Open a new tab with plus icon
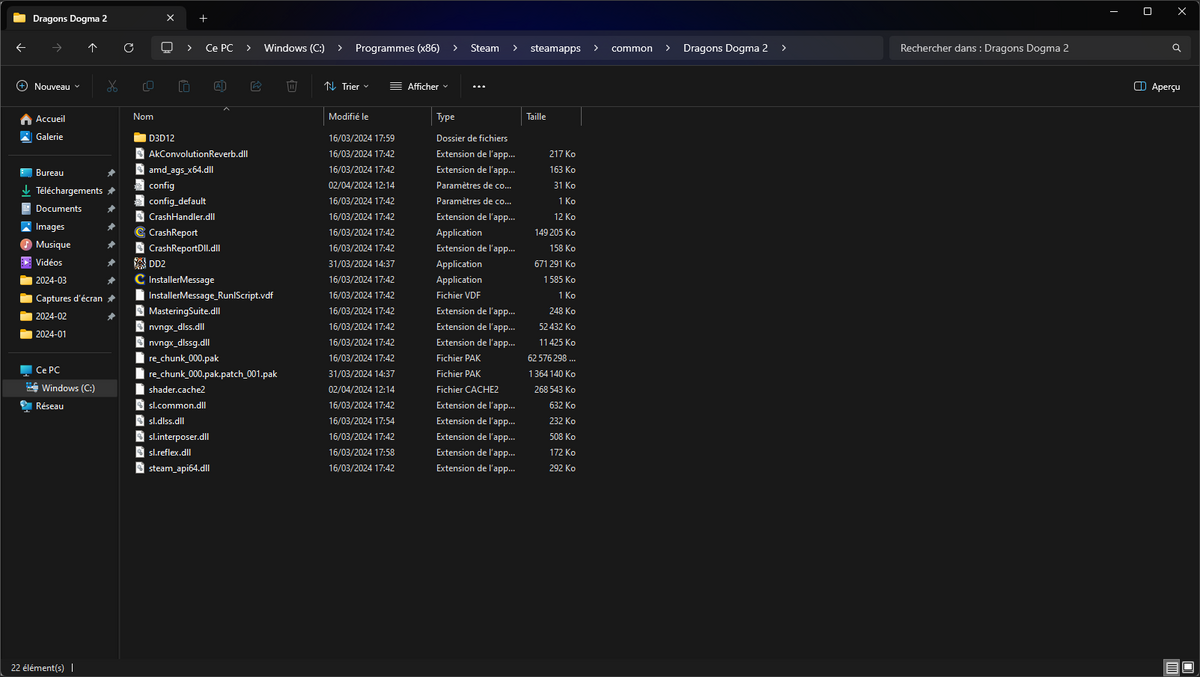Screen dimensions: 1200x677 [x=203, y=18]
